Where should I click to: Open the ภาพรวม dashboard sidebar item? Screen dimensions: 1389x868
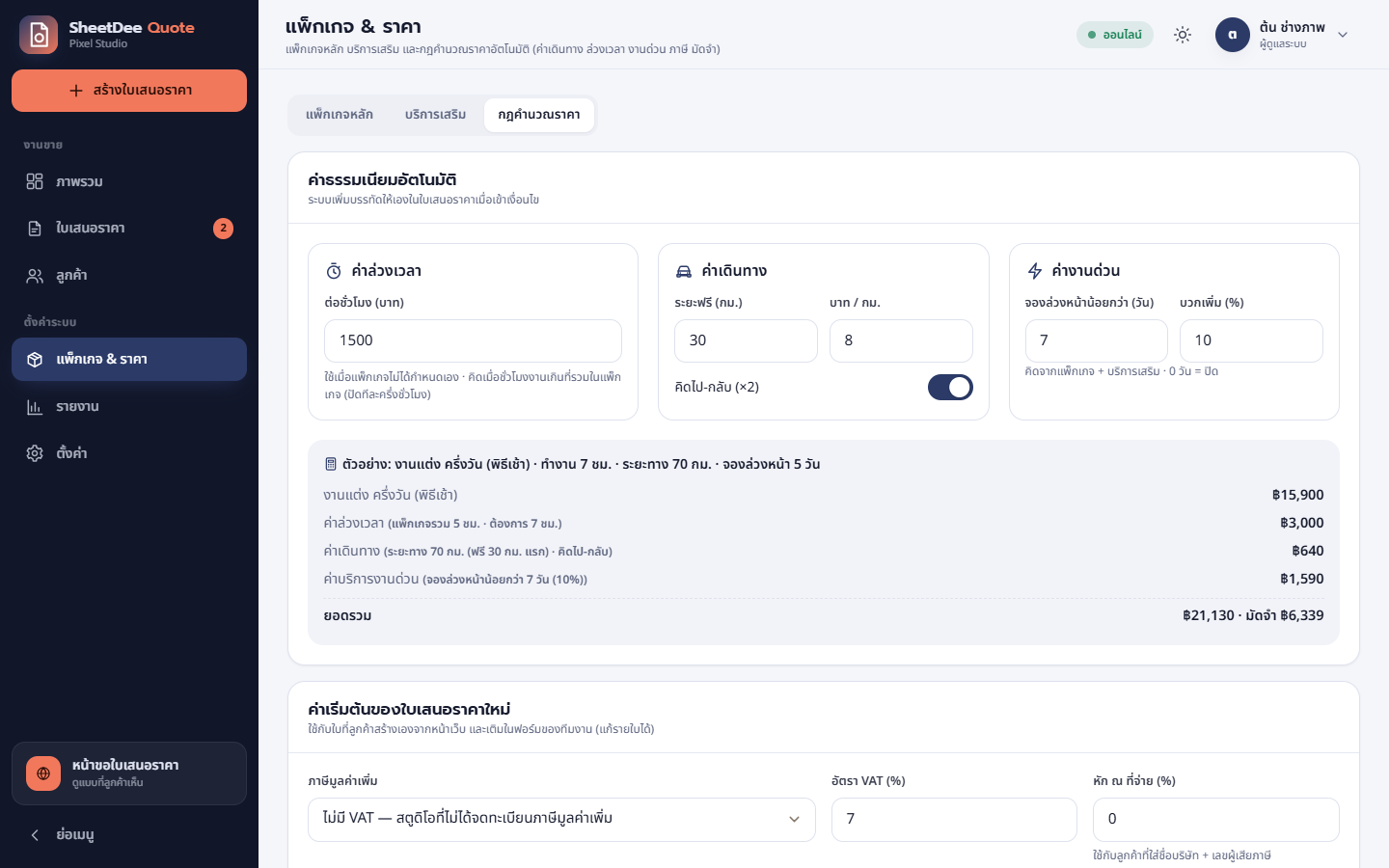pyautogui.click(x=129, y=181)
